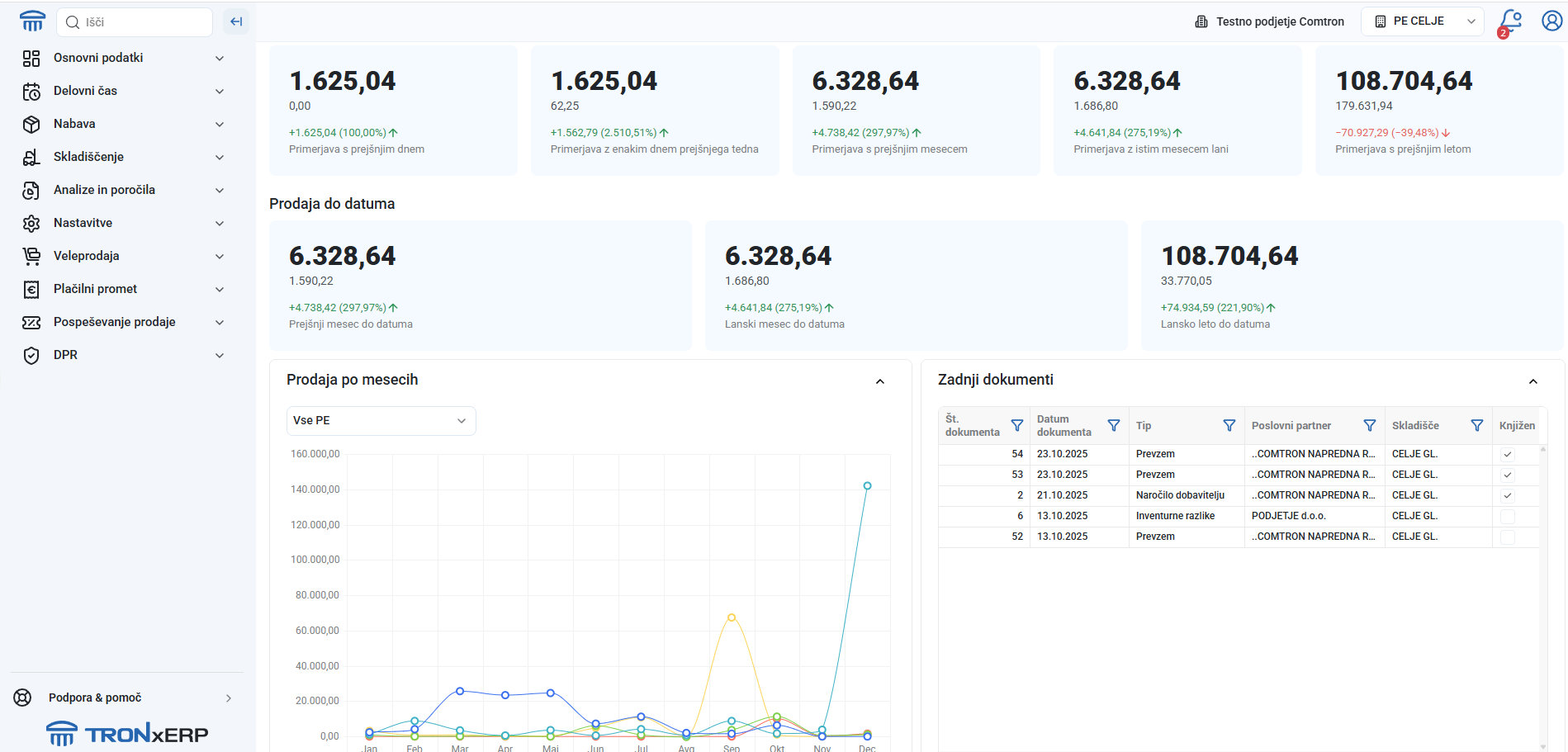Expand the Skladiščenje menu
Viewport: 1568px width, 752px height.
point(124,157)
